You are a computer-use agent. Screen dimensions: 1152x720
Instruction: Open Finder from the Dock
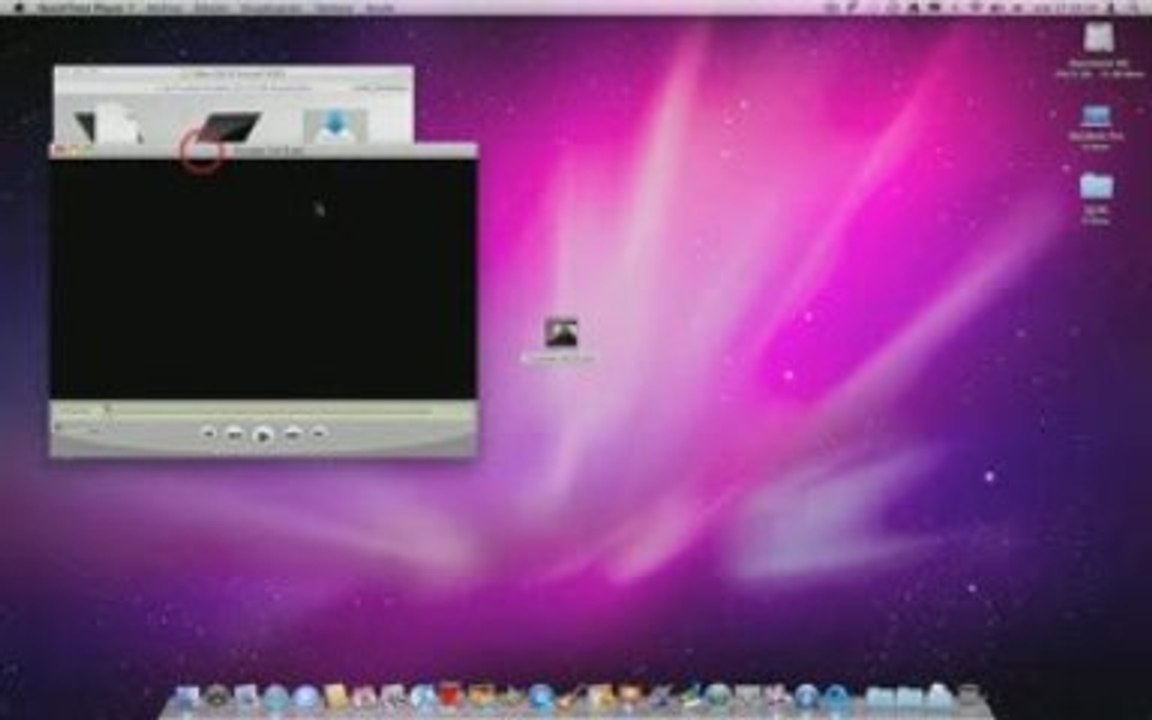[187, 697]
